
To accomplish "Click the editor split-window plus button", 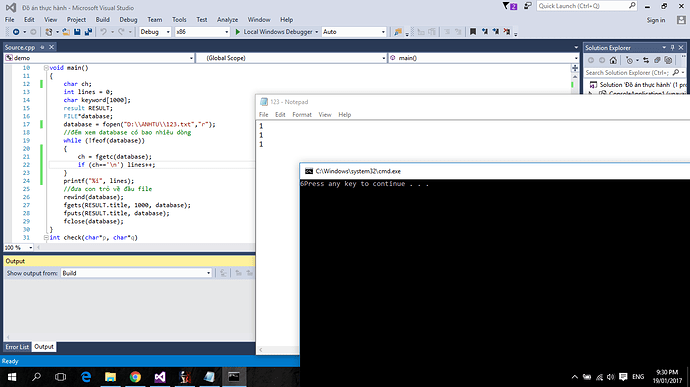I will [575, 68].
